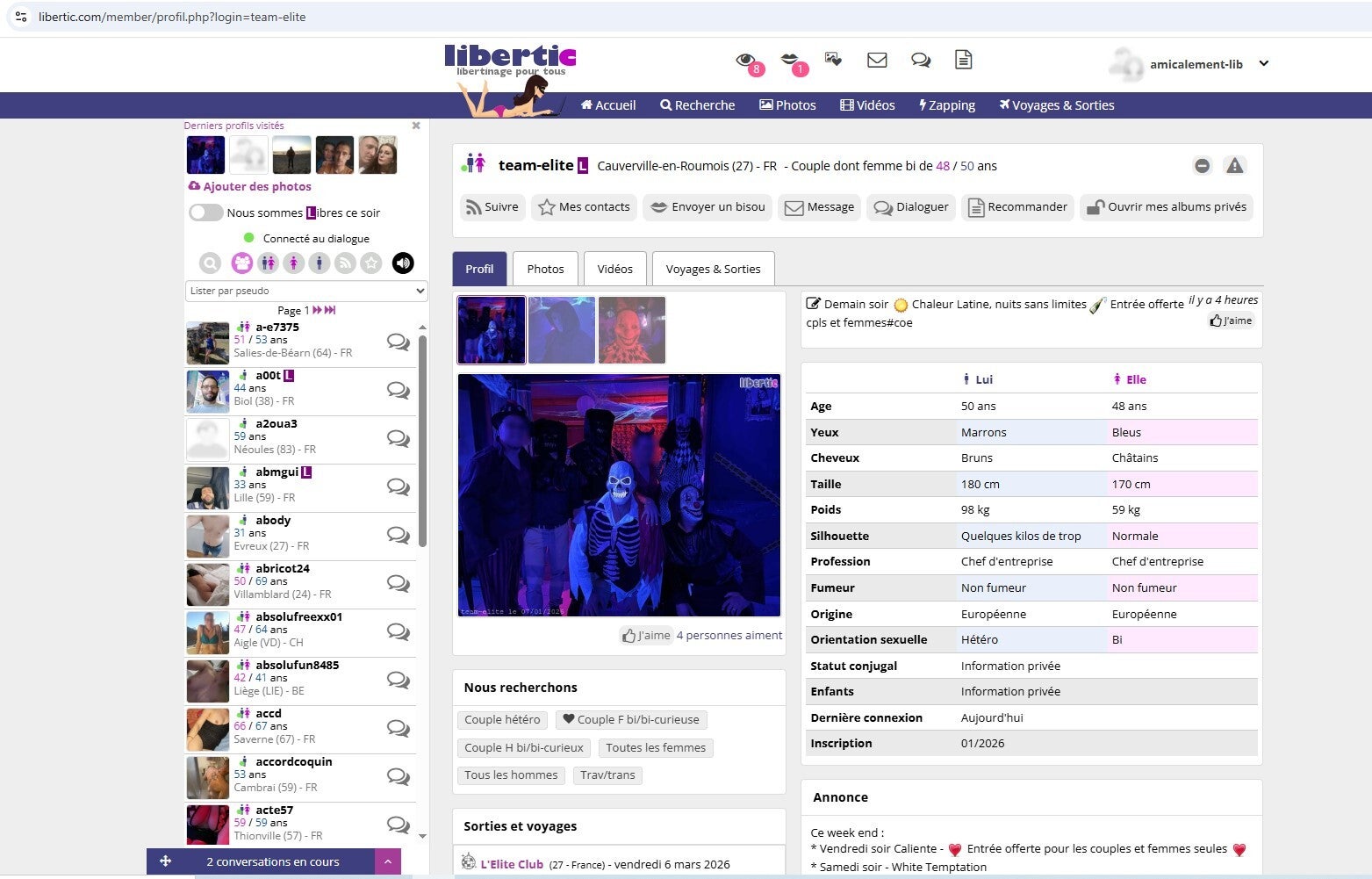Click the Suivre button

coord(492,207)
